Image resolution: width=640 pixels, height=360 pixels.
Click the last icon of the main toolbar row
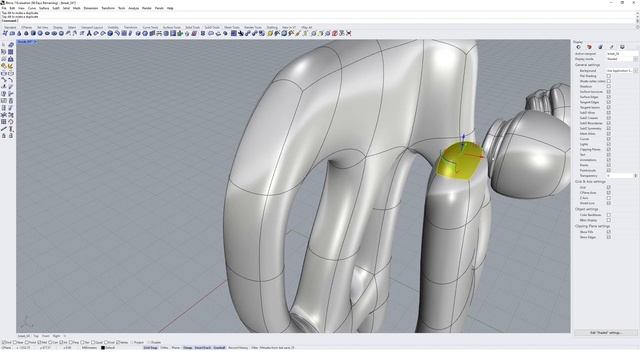coord(349,33)
